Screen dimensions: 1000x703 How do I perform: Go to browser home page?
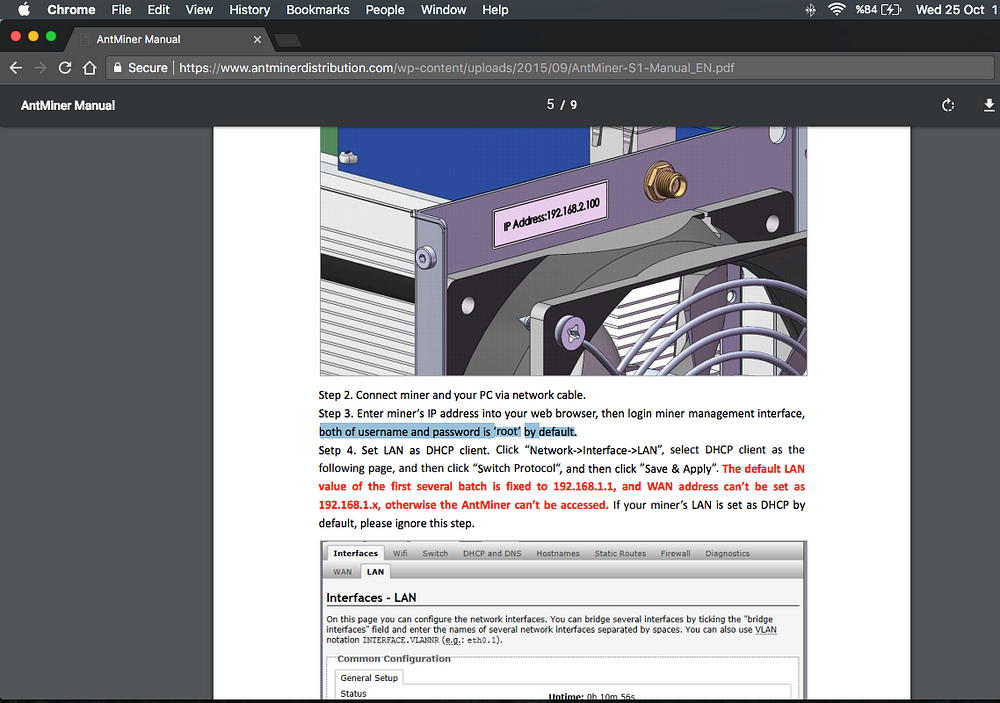click(89, 68)
